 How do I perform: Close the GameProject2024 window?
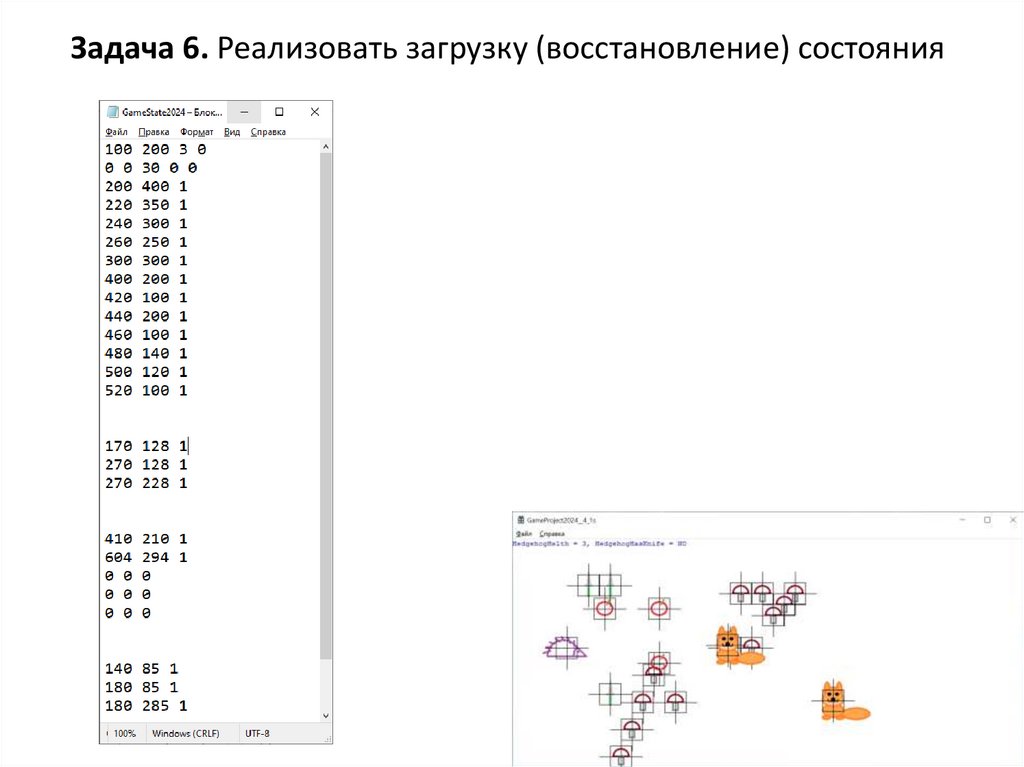click(x=1013, y=520)
